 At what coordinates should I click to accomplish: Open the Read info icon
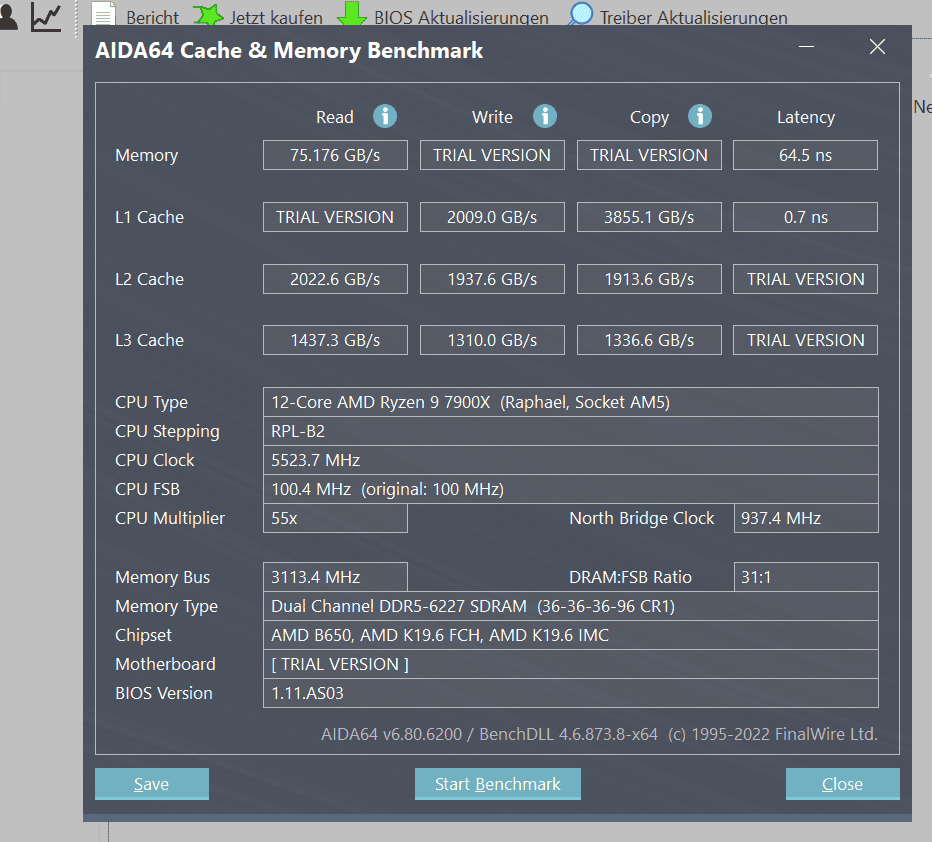point(385,116)
